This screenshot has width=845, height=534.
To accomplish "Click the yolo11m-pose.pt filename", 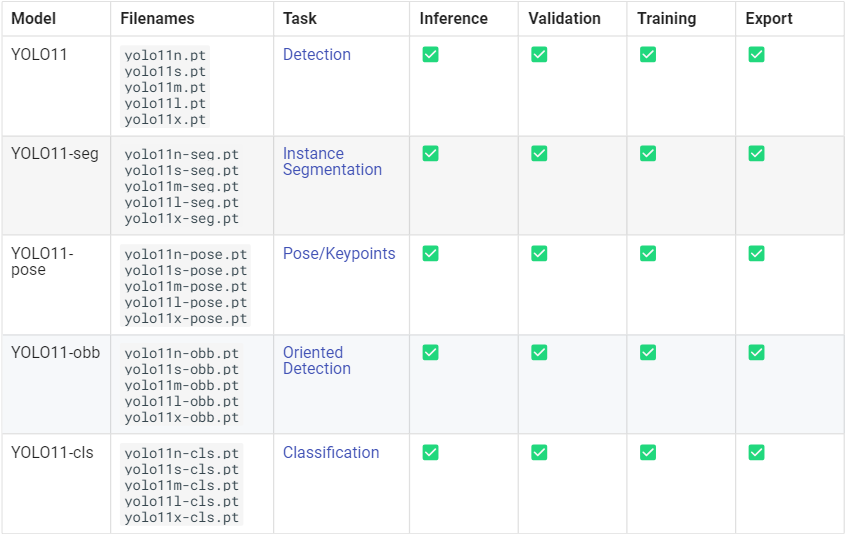I will pyautogui.click(x=185, y=287).
